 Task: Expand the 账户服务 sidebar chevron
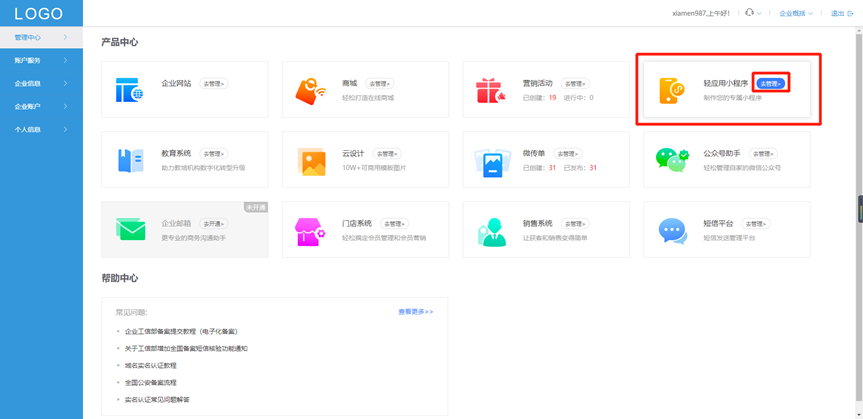(x=65, y=60)
